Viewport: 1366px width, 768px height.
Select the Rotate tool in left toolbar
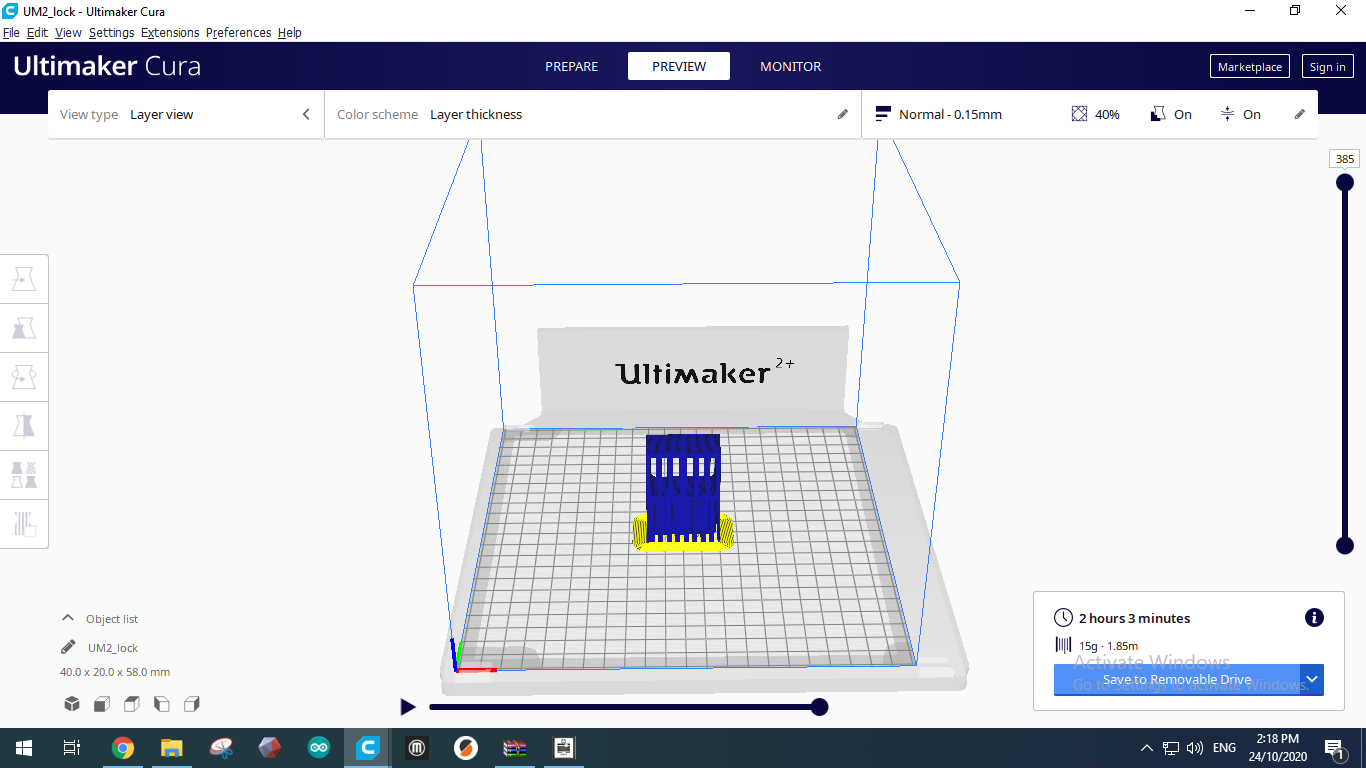(24, 377)
